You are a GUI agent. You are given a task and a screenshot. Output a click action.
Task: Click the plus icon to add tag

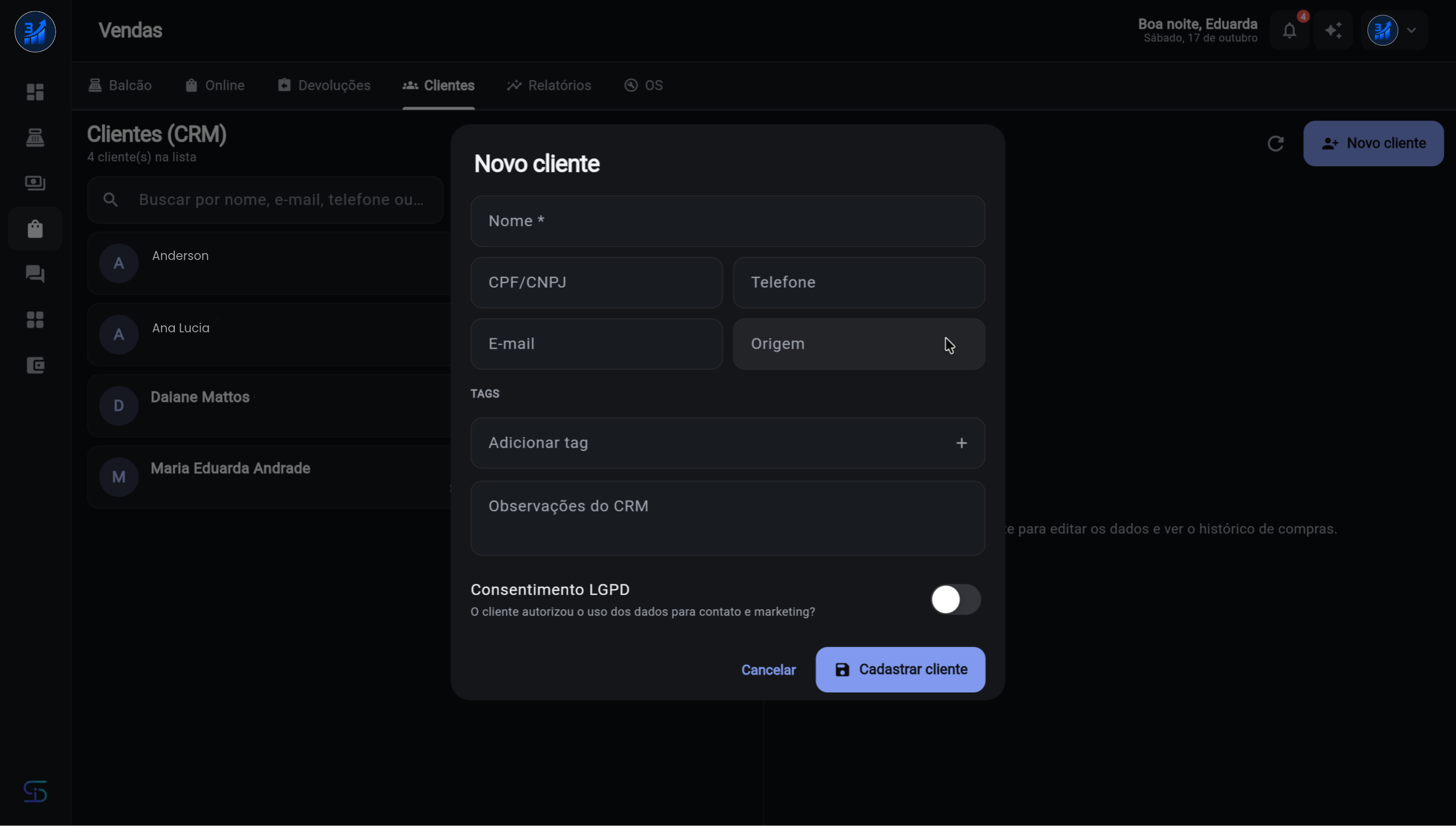(961, 443)
